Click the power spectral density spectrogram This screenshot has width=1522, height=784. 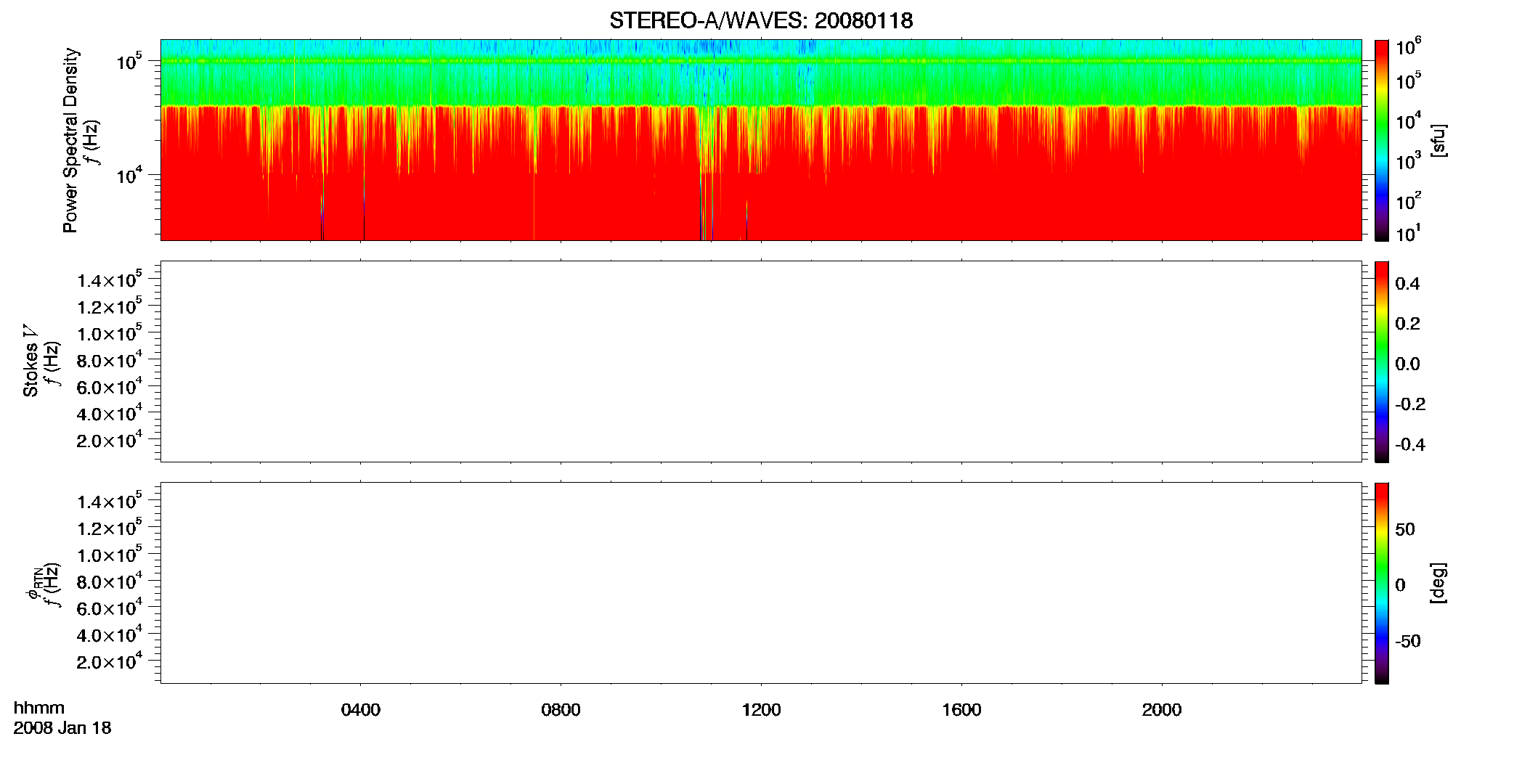coord(761,140)
